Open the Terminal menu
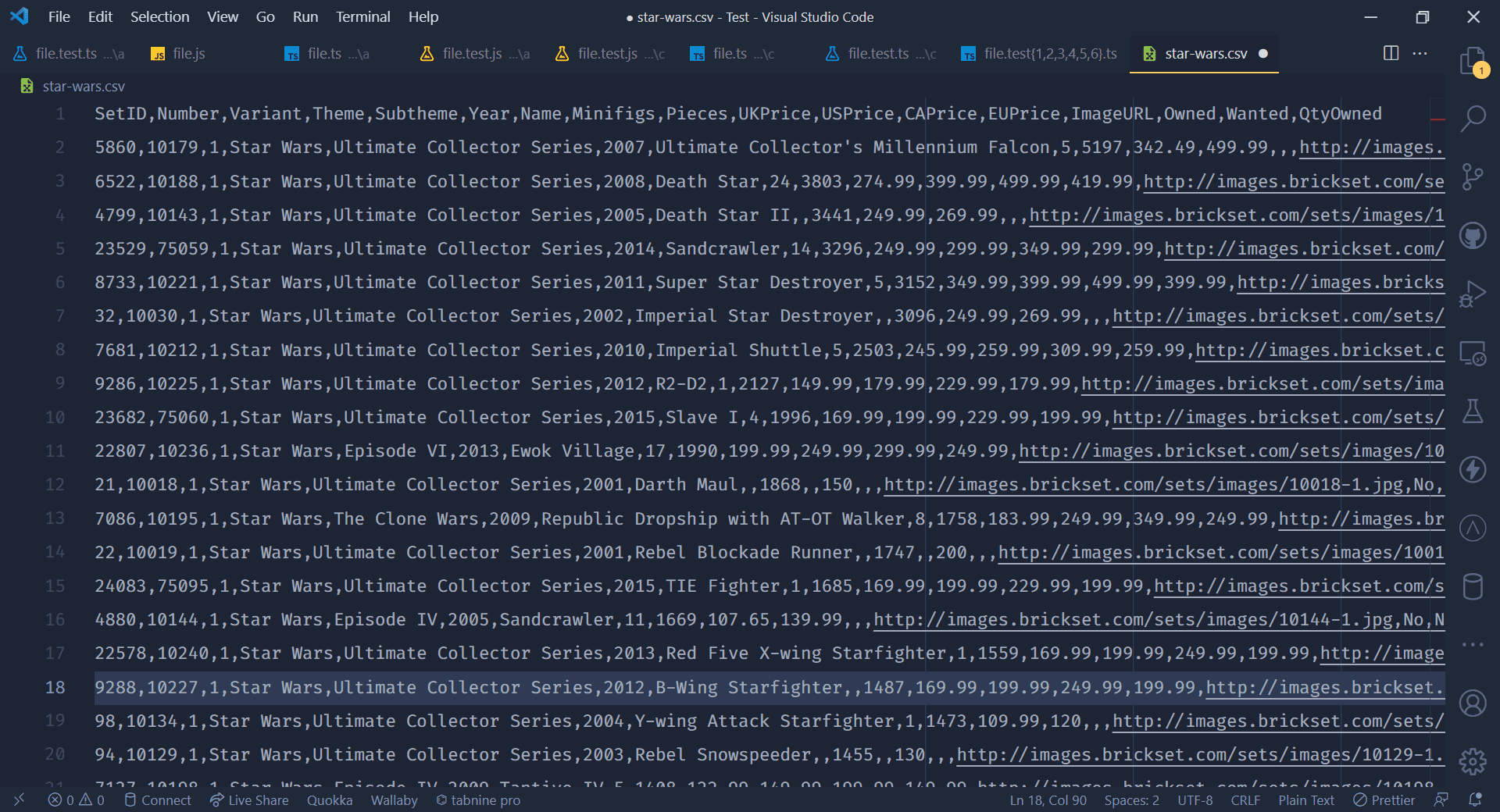This screenshot has height=812, width=1500. [x=362, y=16]
